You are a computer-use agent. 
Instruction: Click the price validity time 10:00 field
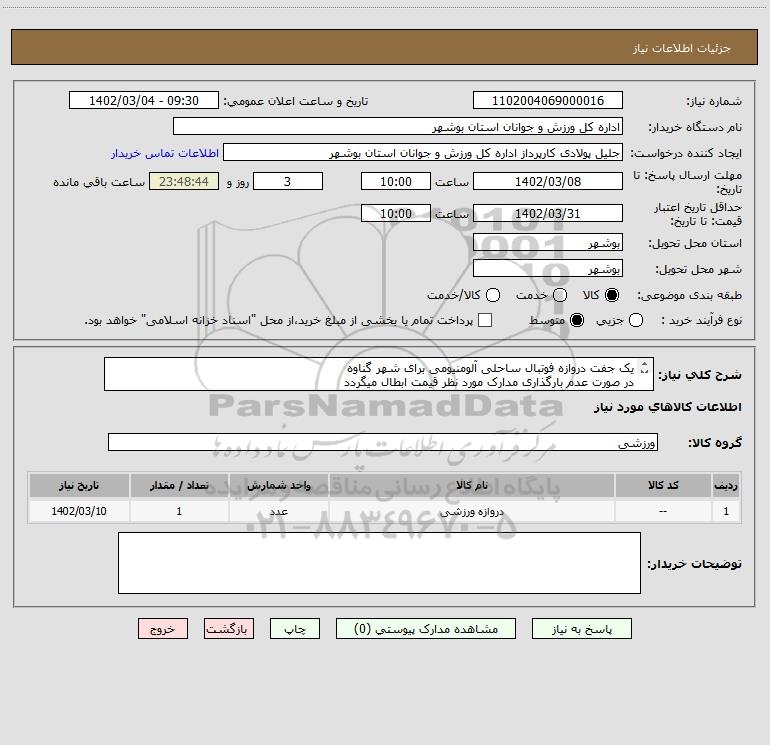[x=396, y=213]
